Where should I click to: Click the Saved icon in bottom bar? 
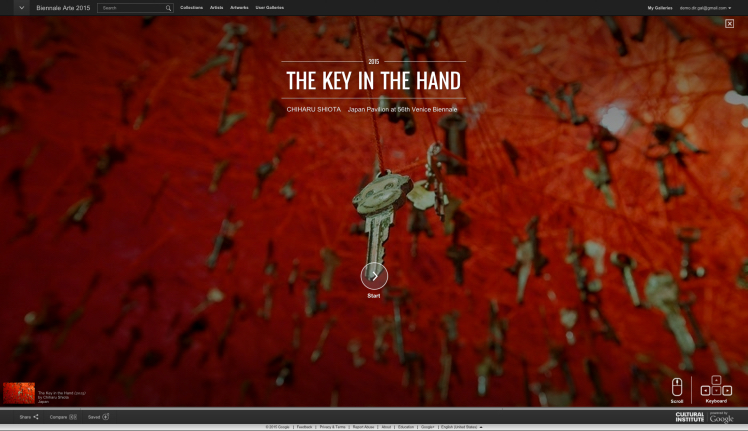coord(105,416)
